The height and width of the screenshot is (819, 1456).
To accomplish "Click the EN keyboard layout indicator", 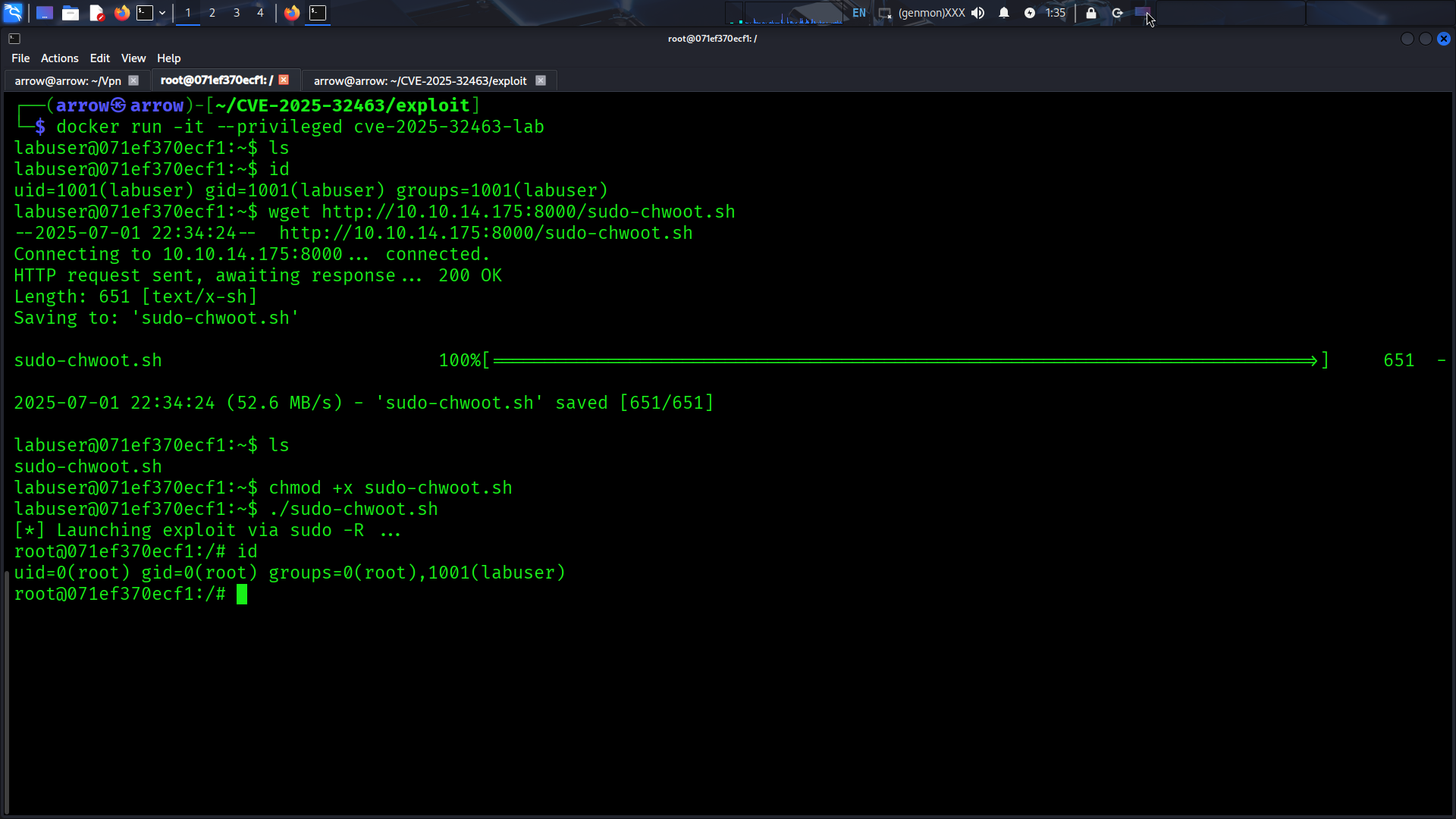I will [x=859, y=13].
